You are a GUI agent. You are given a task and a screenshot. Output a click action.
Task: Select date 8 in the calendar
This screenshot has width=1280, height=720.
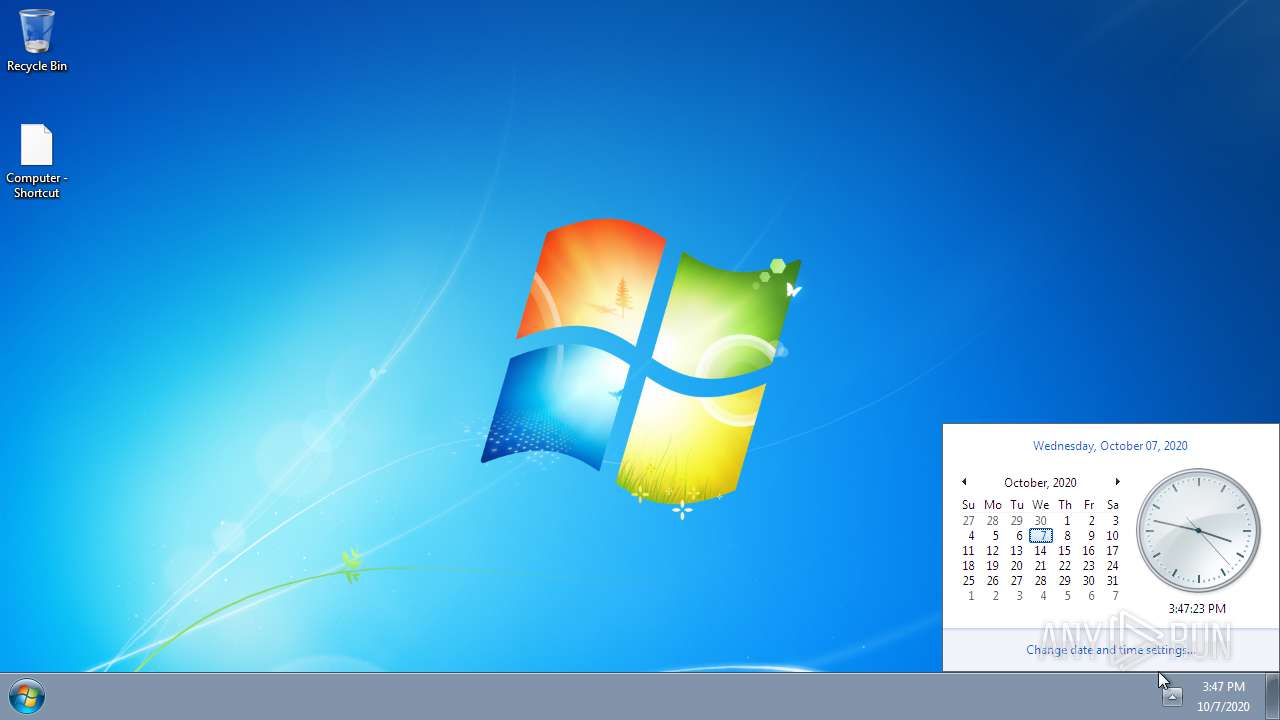coord(1065,536)
